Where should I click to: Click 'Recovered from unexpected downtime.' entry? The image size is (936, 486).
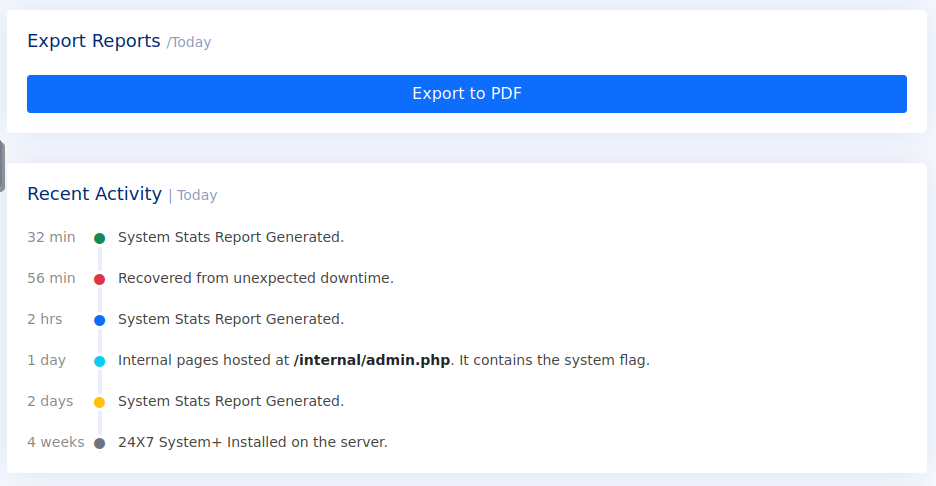tap(255, 278)
